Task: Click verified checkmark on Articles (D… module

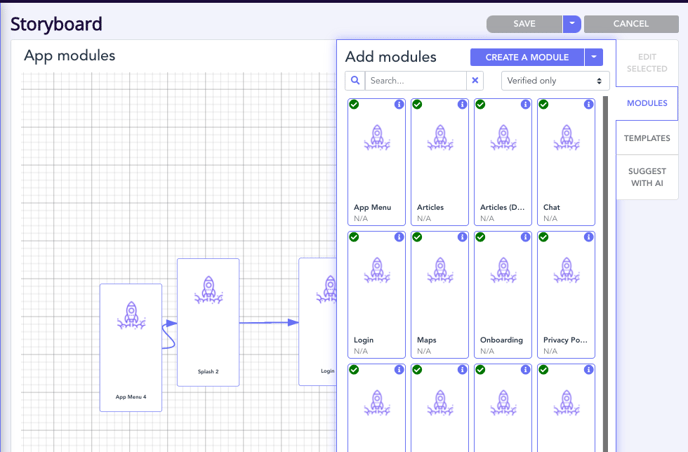Action: click(480, 104)
